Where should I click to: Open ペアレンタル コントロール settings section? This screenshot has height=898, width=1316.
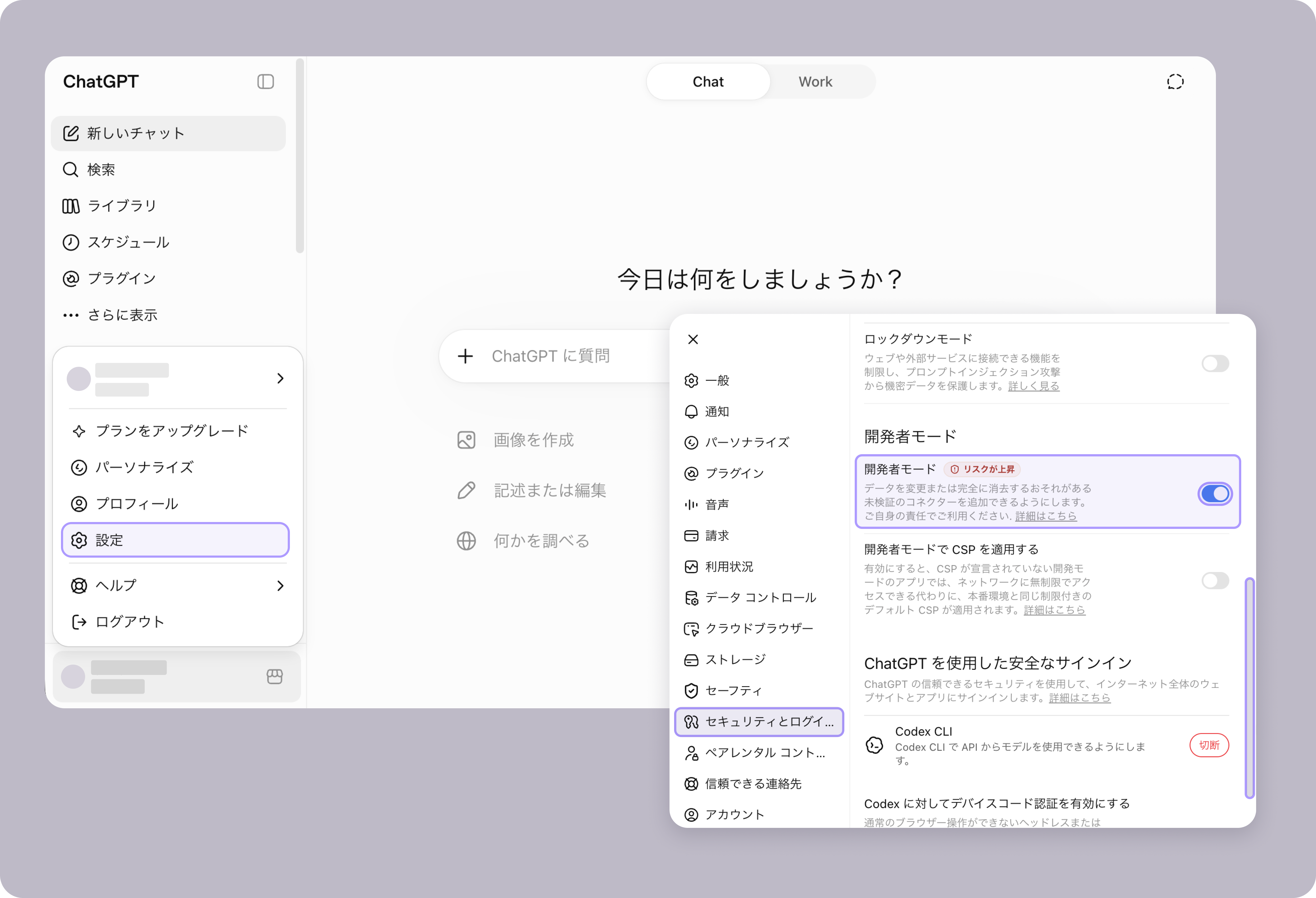[759, 753]
